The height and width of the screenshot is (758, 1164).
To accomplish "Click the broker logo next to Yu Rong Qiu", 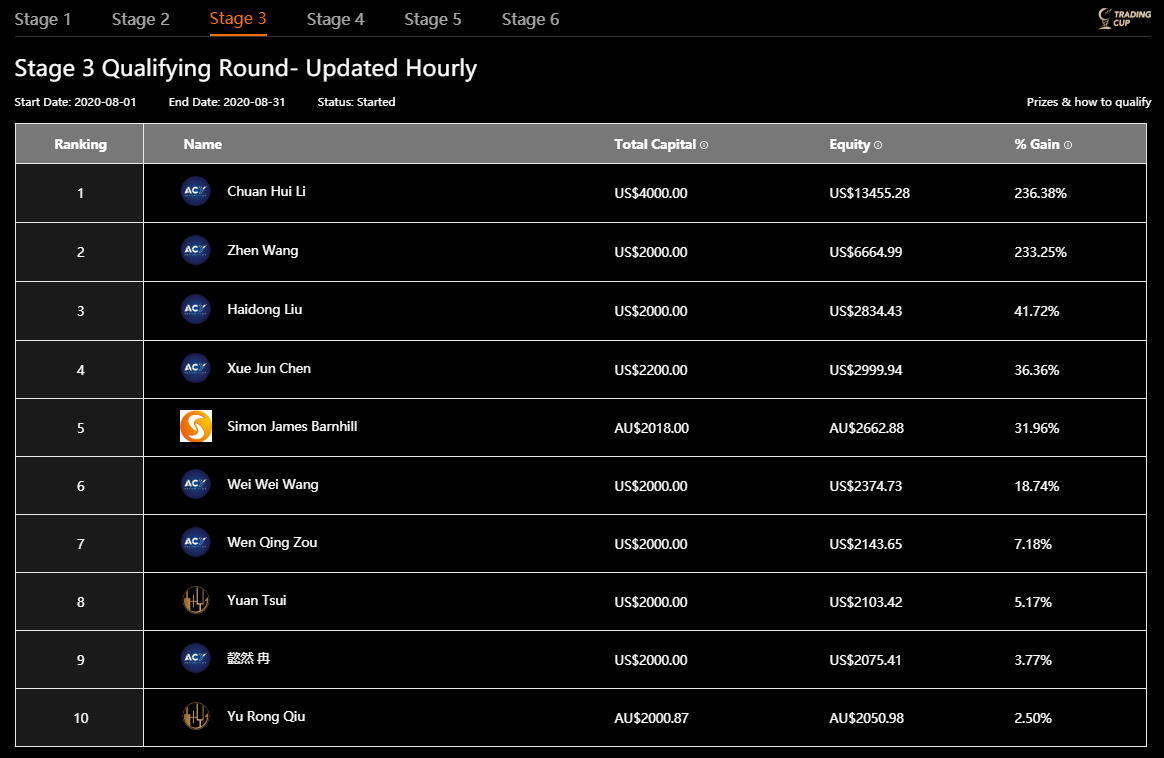I will point(195,717).
